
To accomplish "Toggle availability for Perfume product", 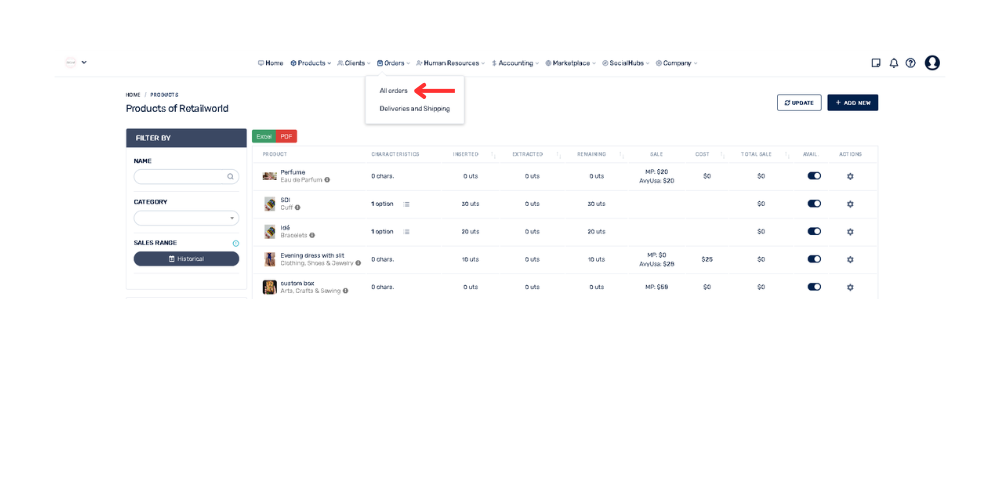I will tap(814, 176).
